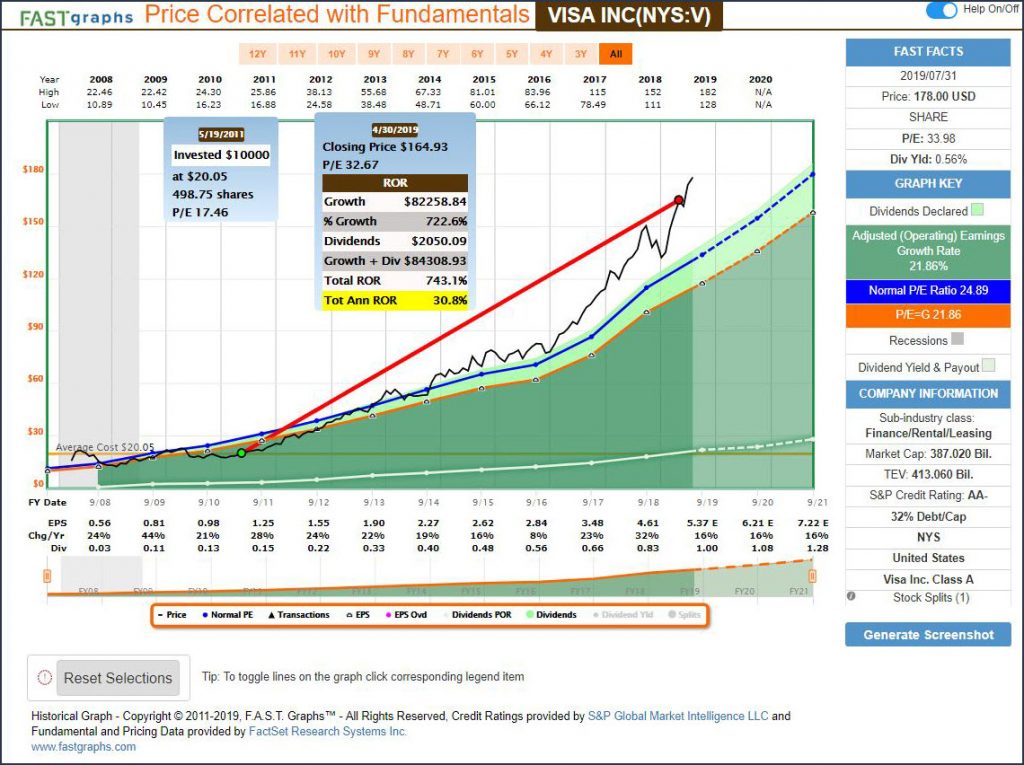Click the left range slider handle
The width and height of the screenshot is (1024, 765).
[x=47, y=576]
